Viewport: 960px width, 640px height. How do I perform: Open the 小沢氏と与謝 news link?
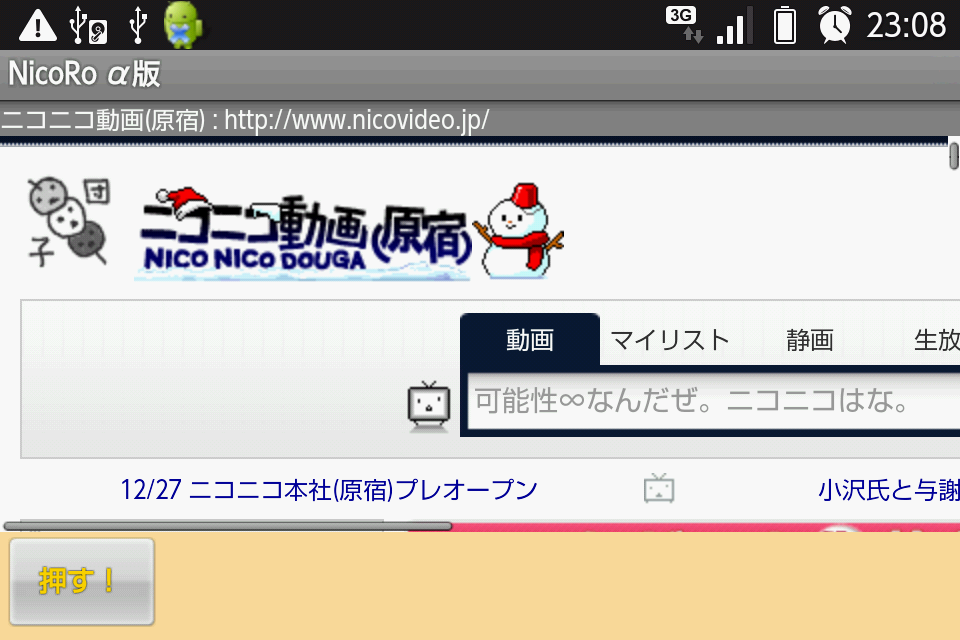click(x=889, y=490)
